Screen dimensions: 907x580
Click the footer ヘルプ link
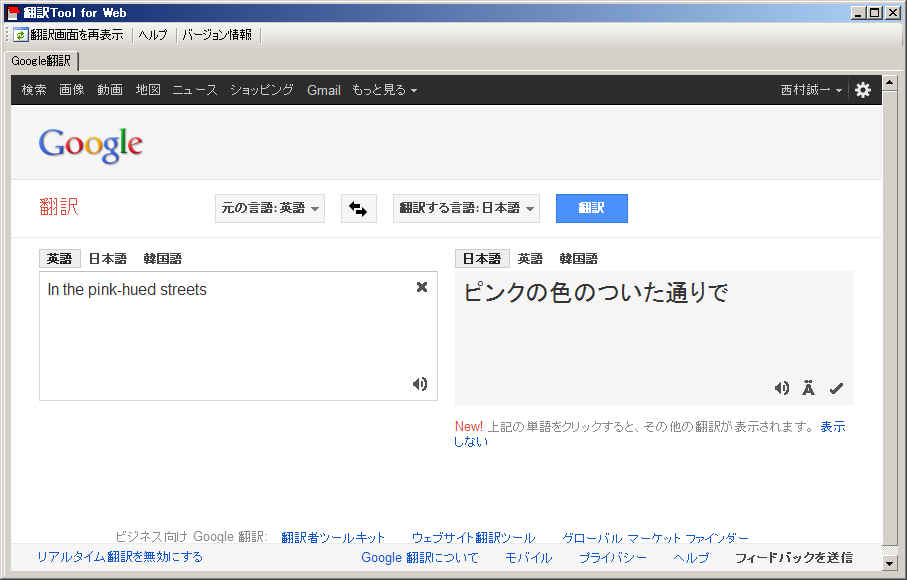pos(691,557)
